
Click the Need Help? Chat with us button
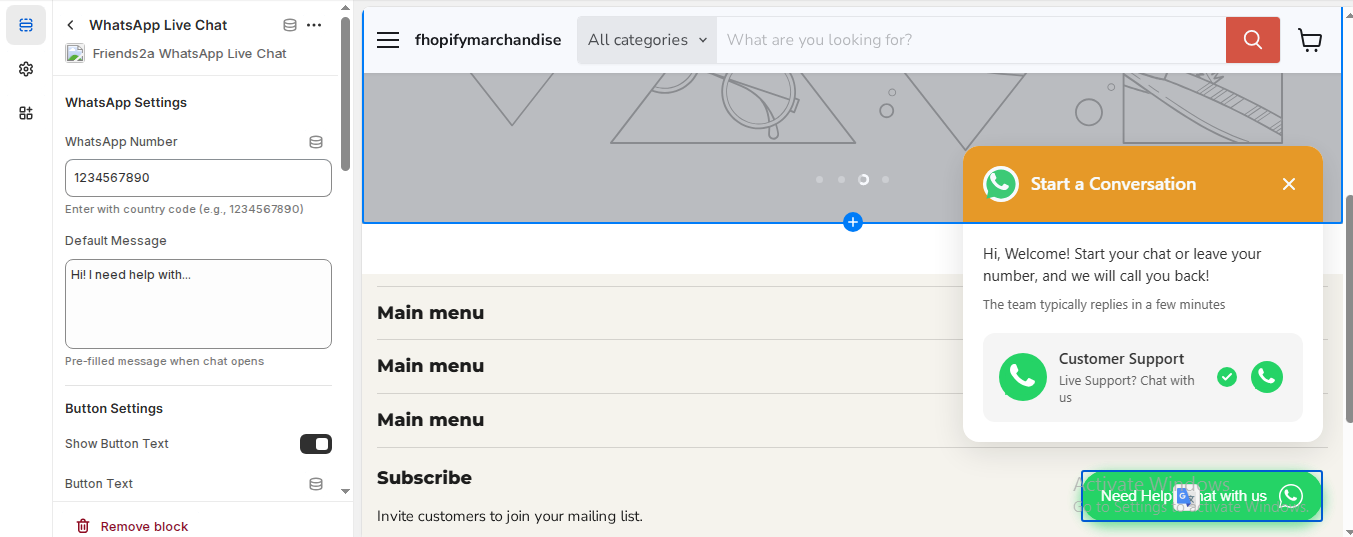tap(1201, 496)
